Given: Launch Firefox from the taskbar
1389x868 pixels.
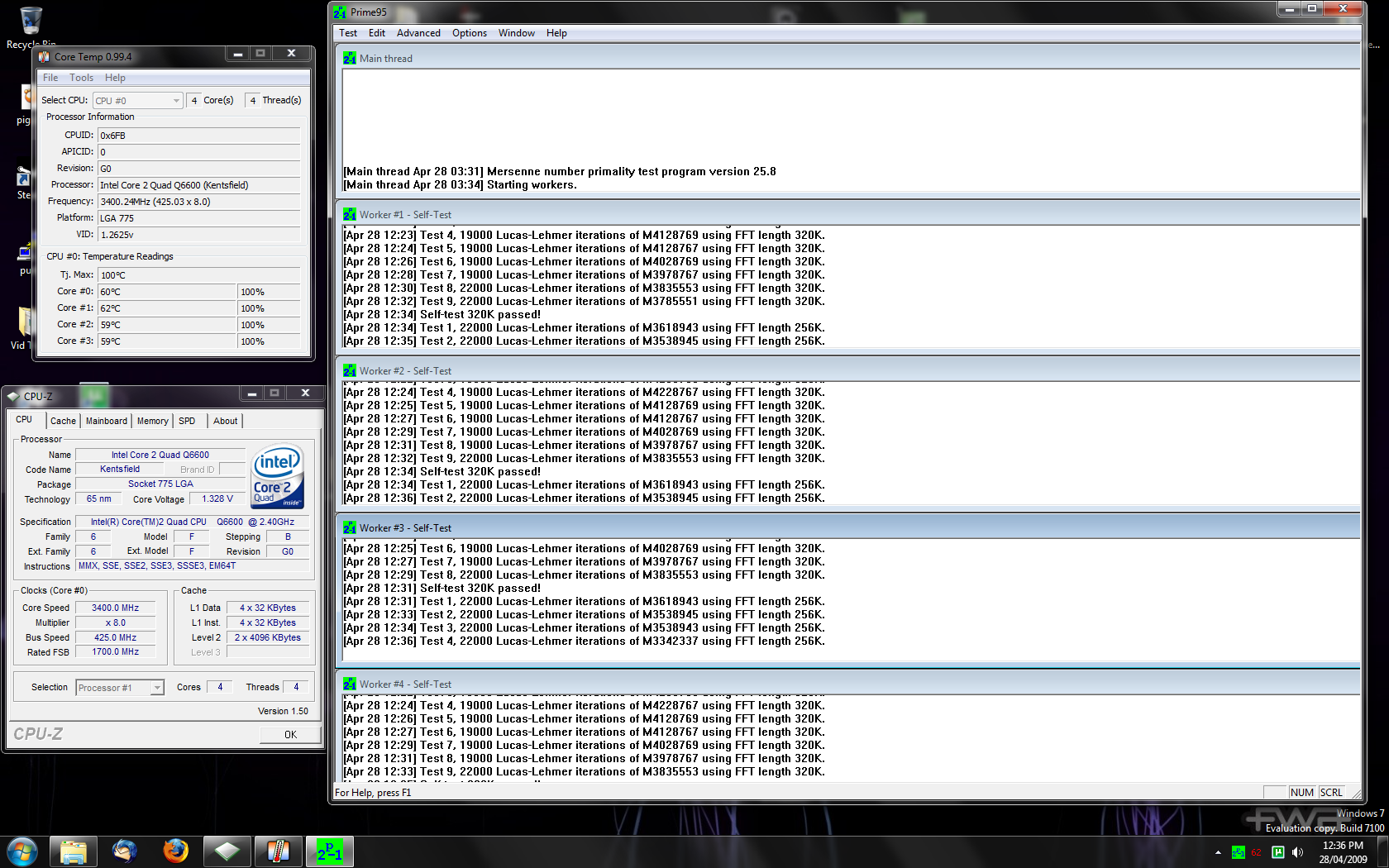Looking at the screenshot, I should (x=176, y=851).
